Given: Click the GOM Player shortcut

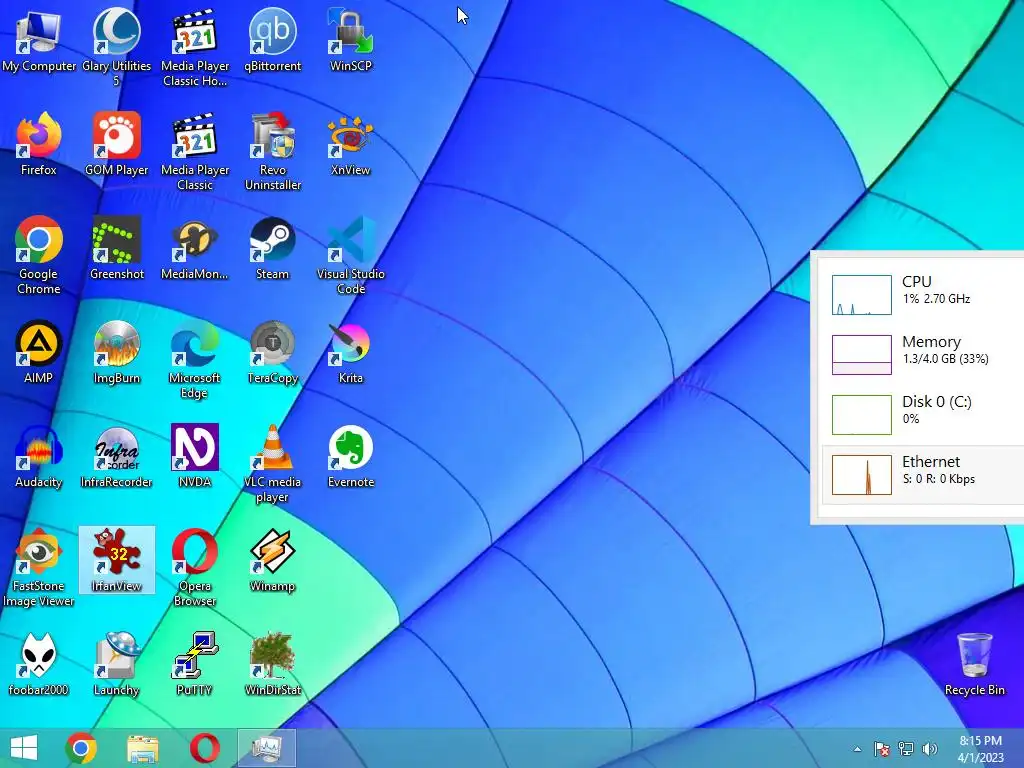Looking at the screenshot, I should click(x=116, y=144).
